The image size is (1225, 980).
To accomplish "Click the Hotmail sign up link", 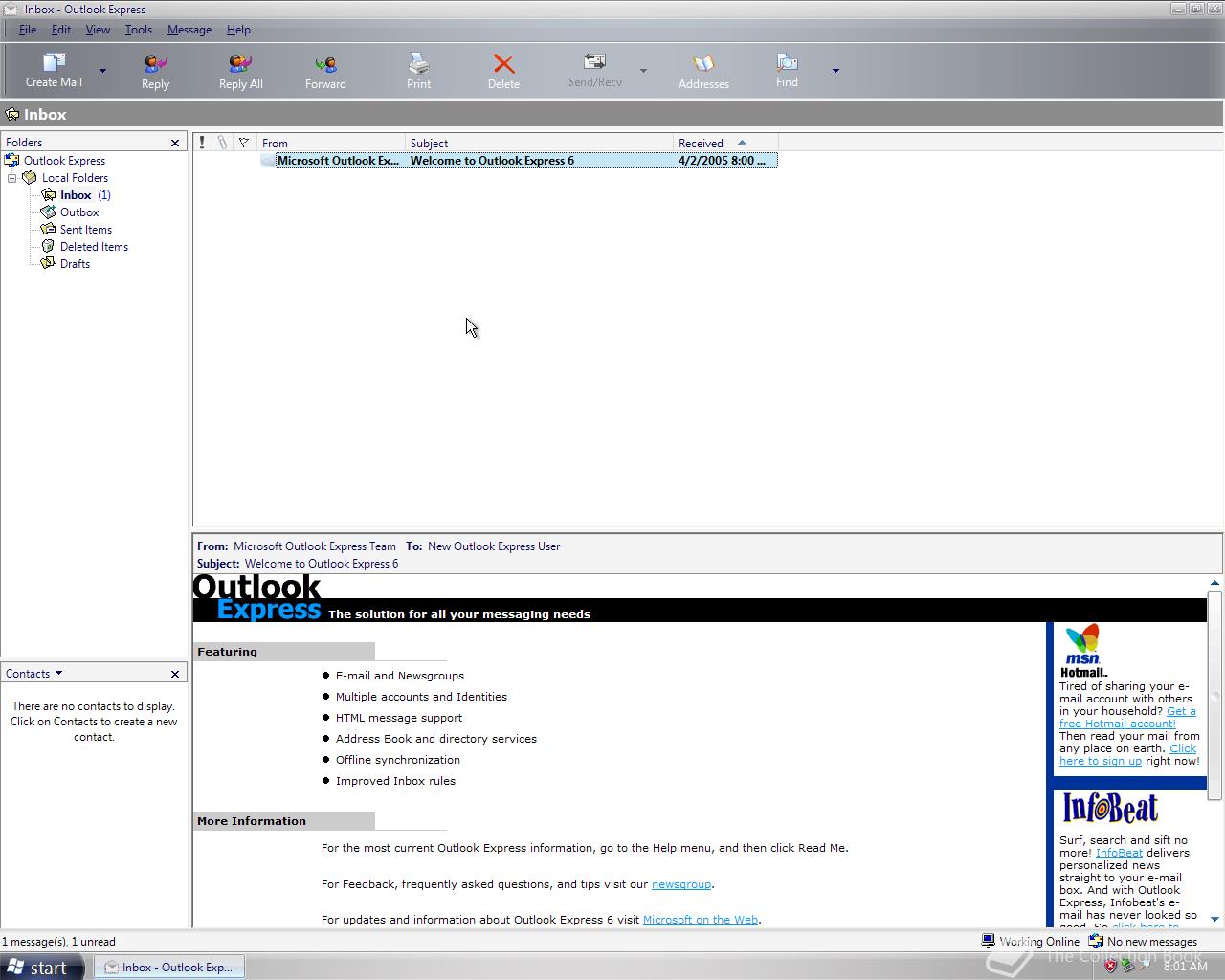I will coord(1127,755).
